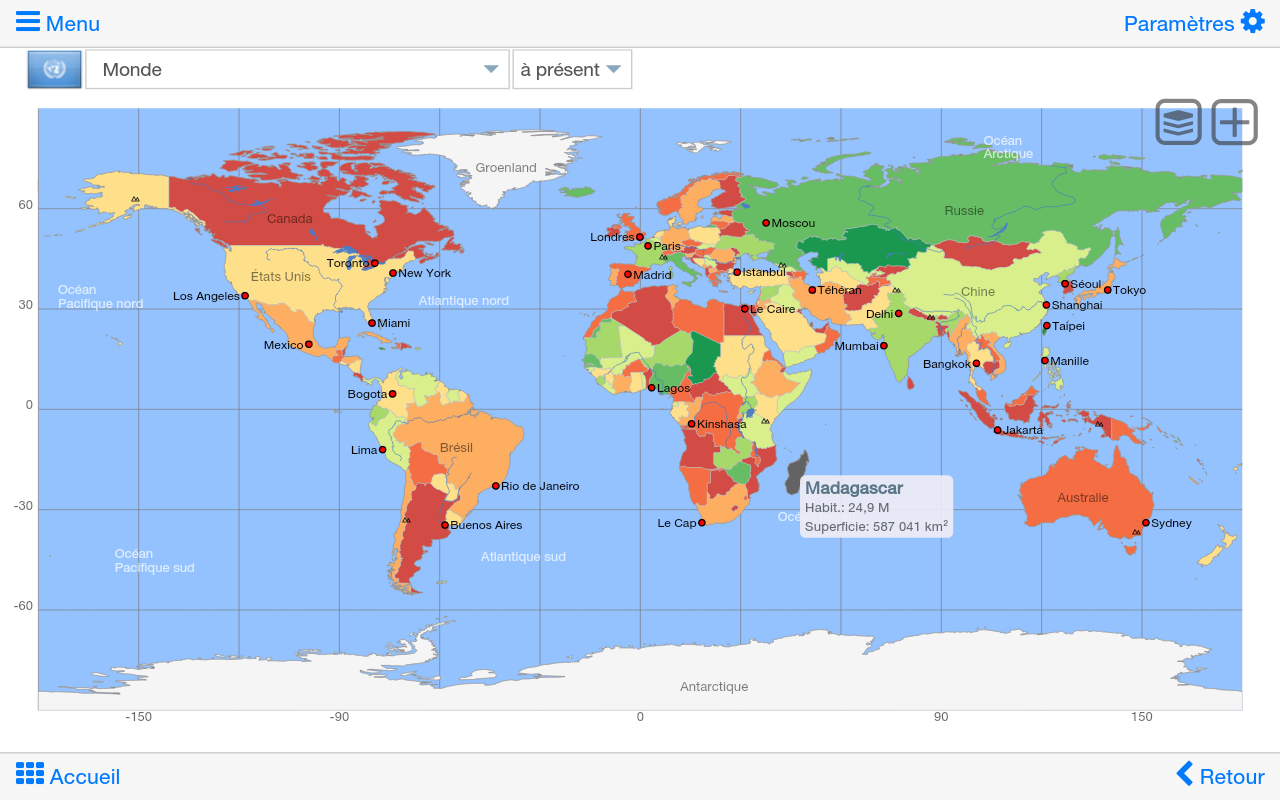Click the Accueil home grid icon
The image size is (1280, 800).
click(28, 773)
